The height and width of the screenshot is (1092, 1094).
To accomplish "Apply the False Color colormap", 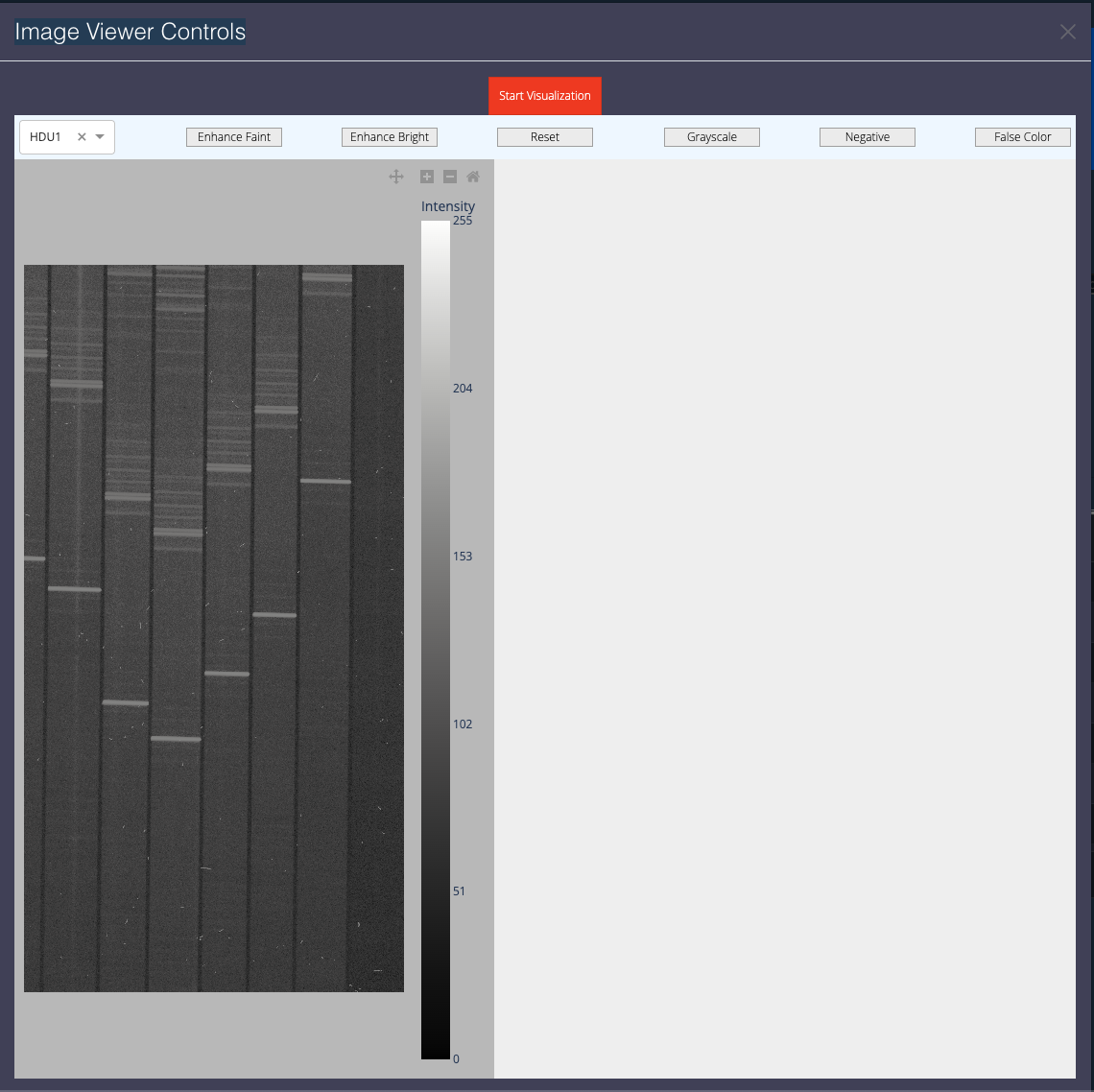I will pyautogui.click(x=1023, y=137).
